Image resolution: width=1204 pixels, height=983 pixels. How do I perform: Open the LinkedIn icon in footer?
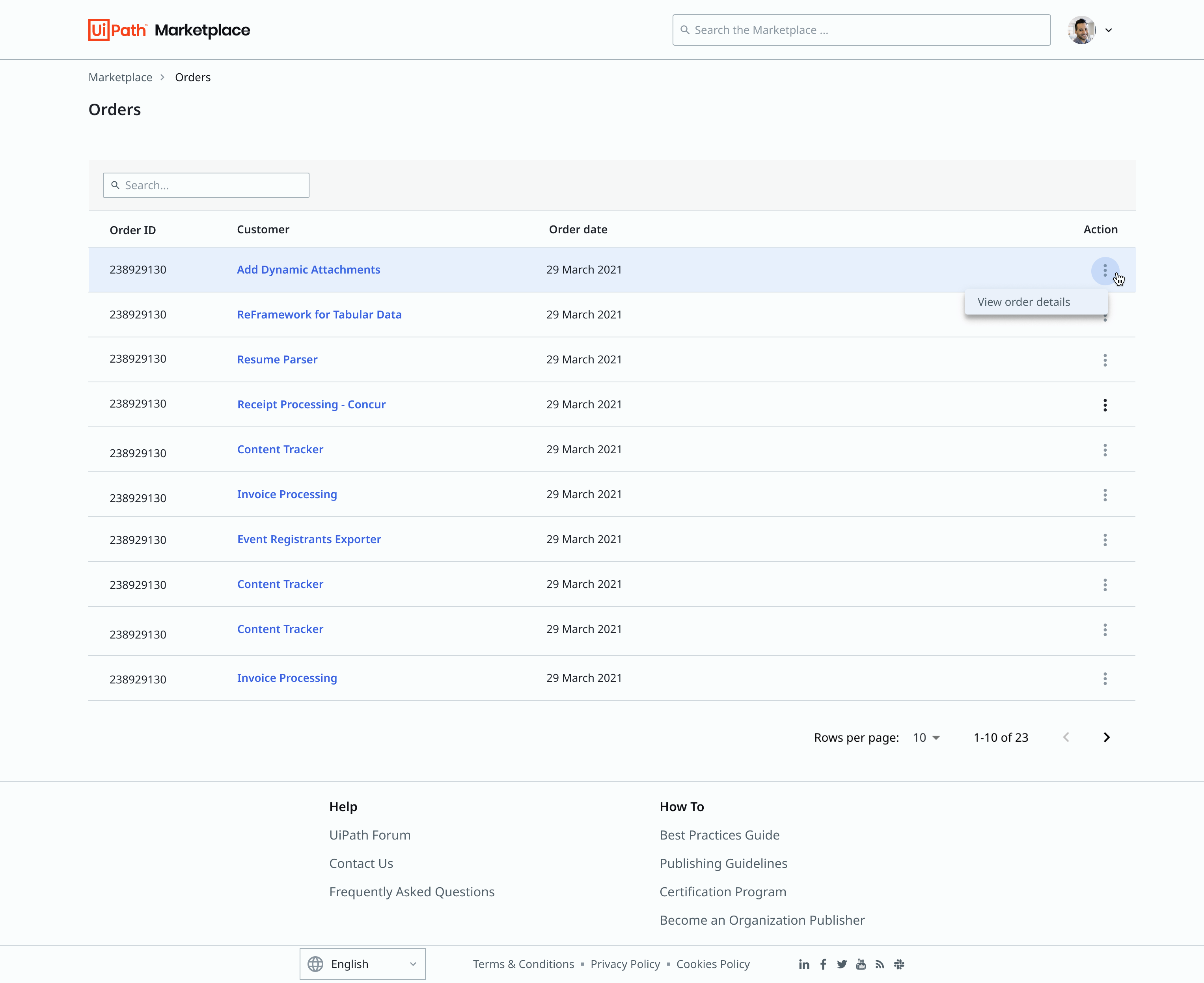point(803,964)
